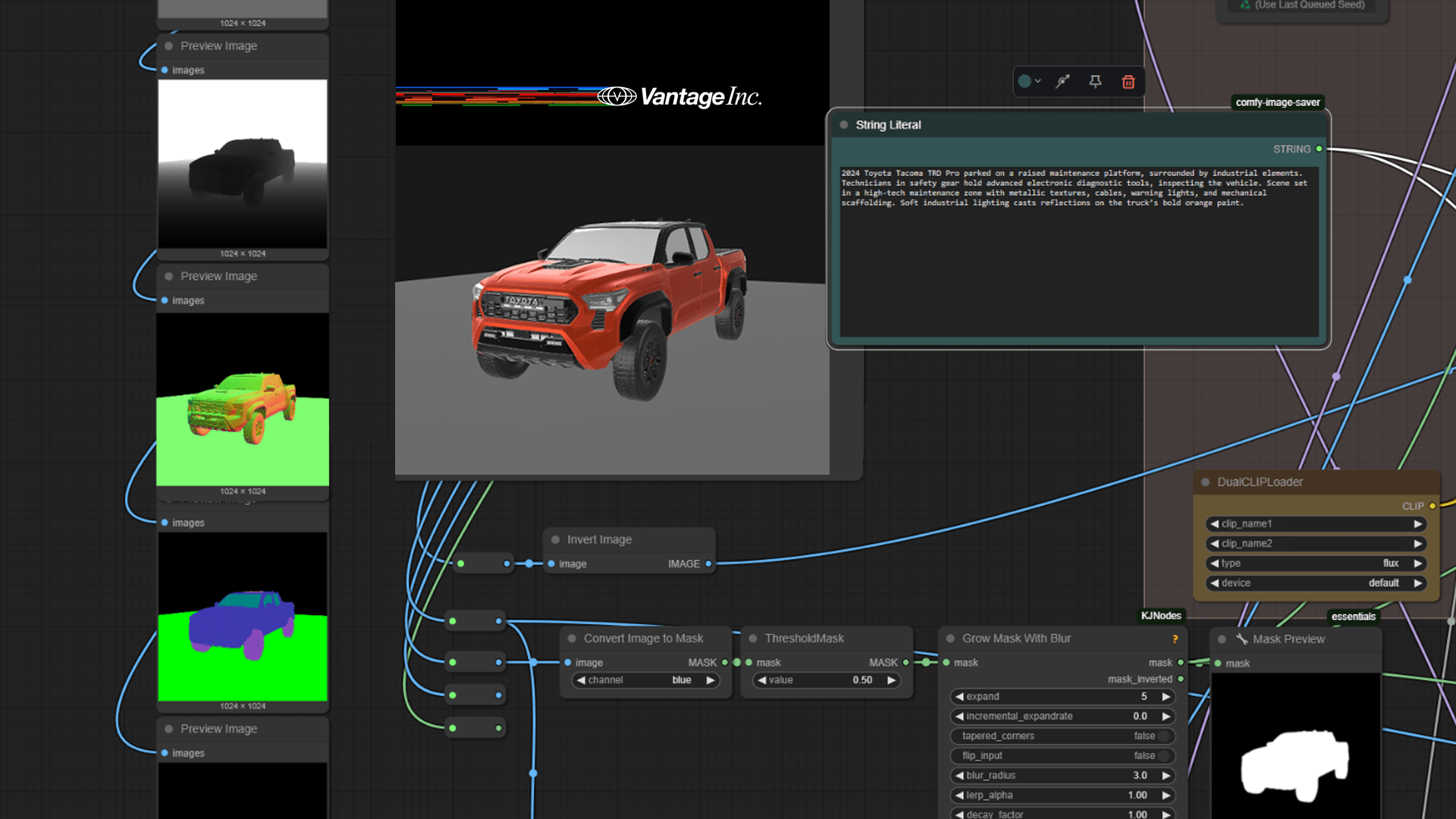Click the mask_inverted output socket
Screen dimensions: 1456x819
point(1181,679)
